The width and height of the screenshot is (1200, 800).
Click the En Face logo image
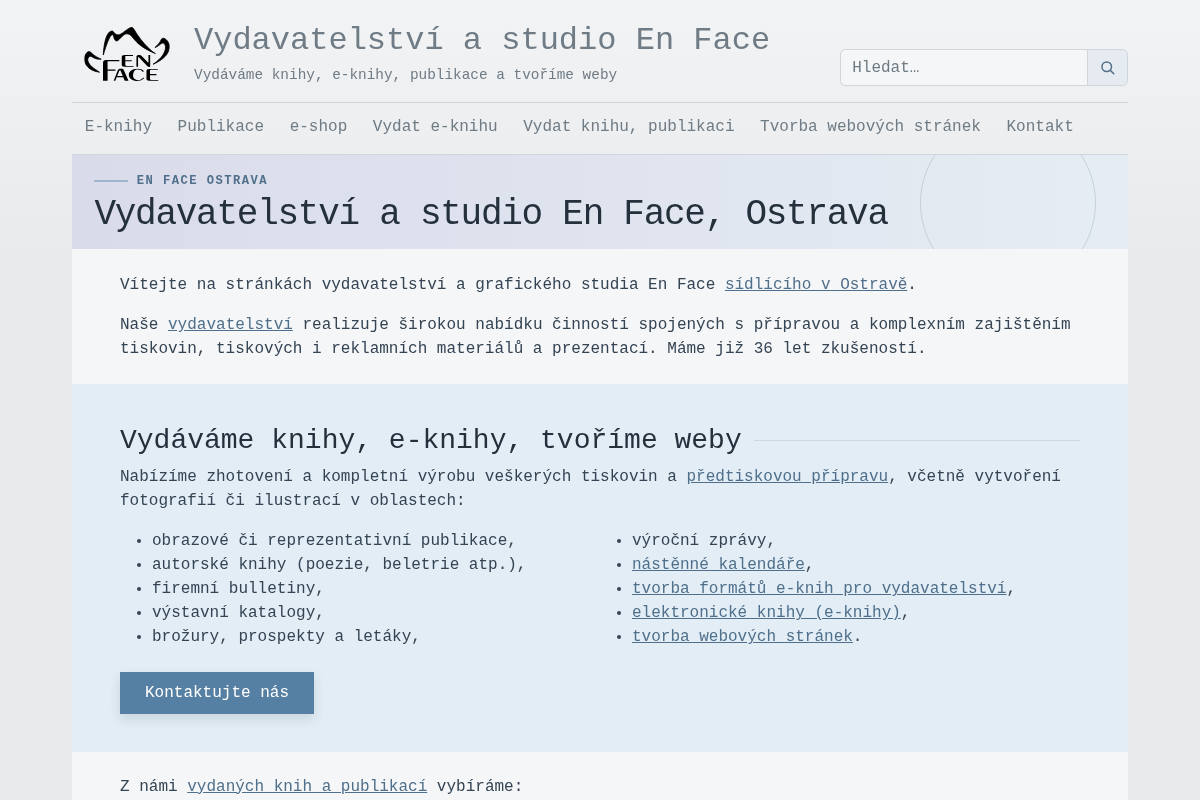coord(127,55)
